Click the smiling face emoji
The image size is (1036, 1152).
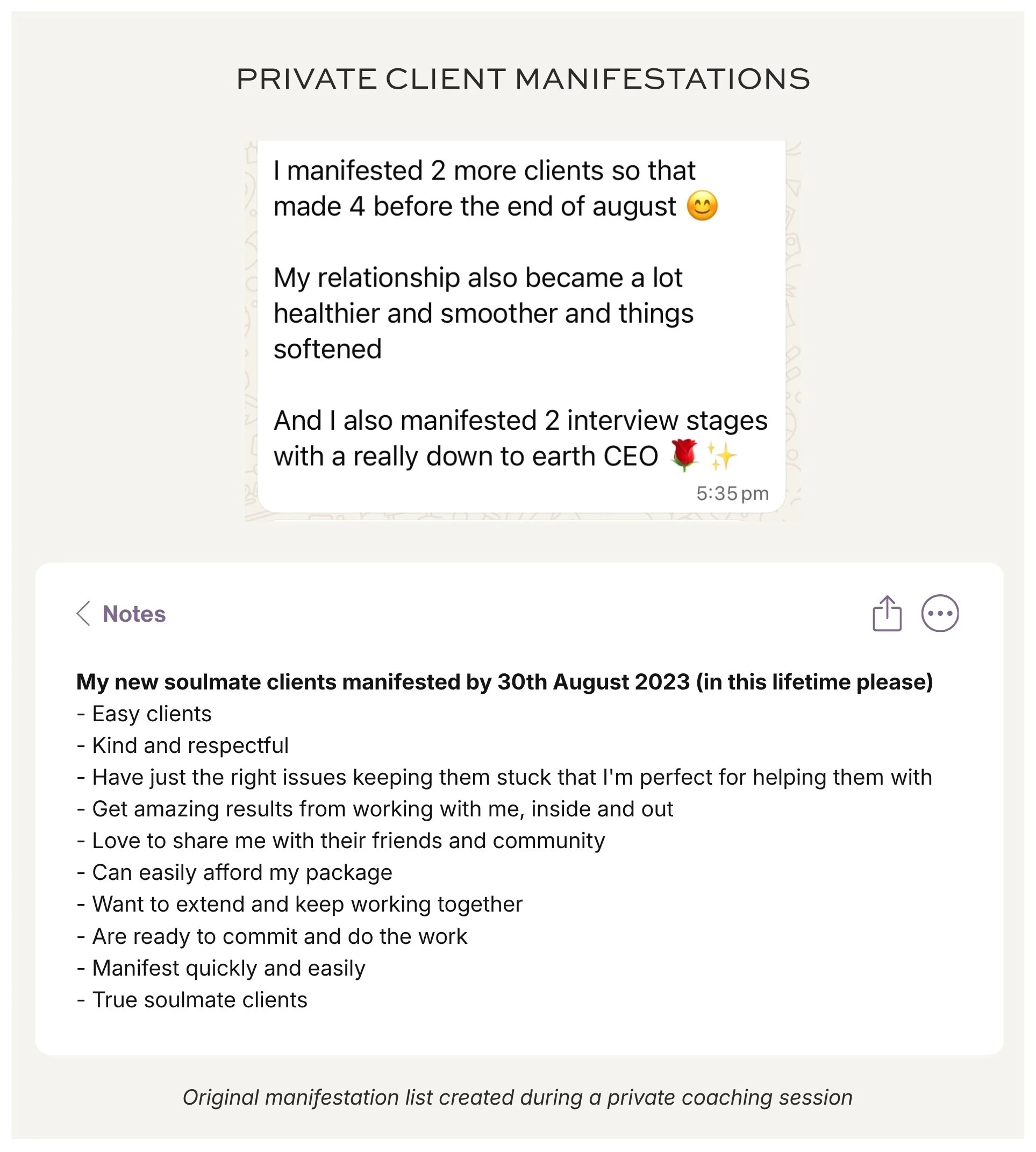pos(702,205)
